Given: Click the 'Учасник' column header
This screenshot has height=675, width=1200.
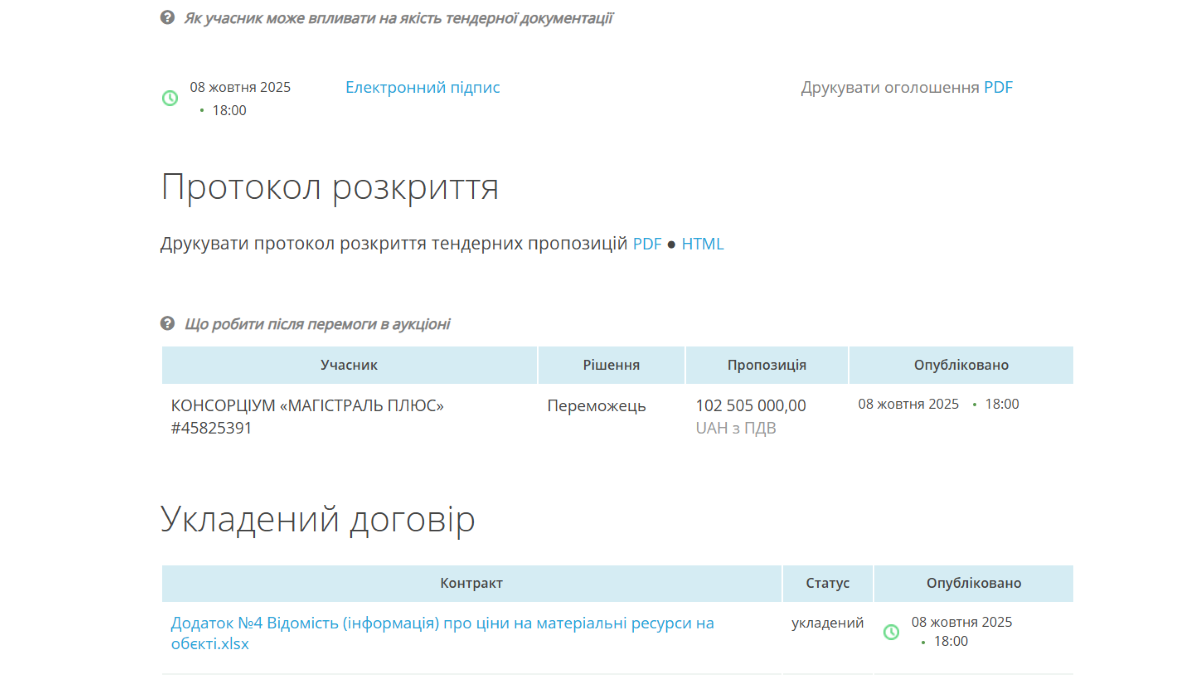Looking at the screenshot, I should click(349, 365).
